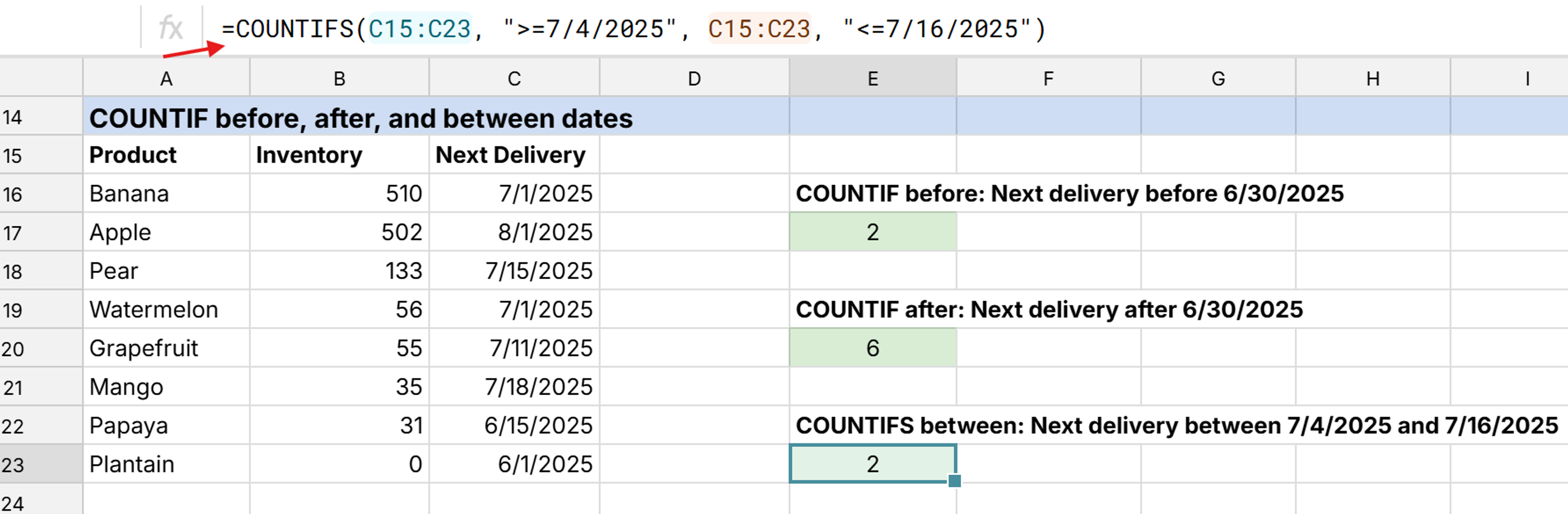Select the green cell showing 2 under COUNTIF before
Screen dimensions: 1568x514
872,232
